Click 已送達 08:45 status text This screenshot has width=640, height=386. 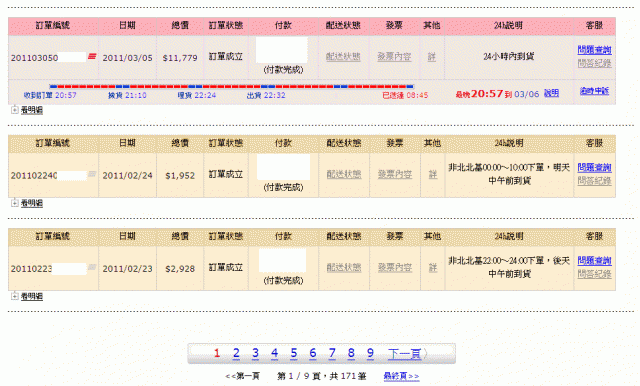(x=405, y=95)
